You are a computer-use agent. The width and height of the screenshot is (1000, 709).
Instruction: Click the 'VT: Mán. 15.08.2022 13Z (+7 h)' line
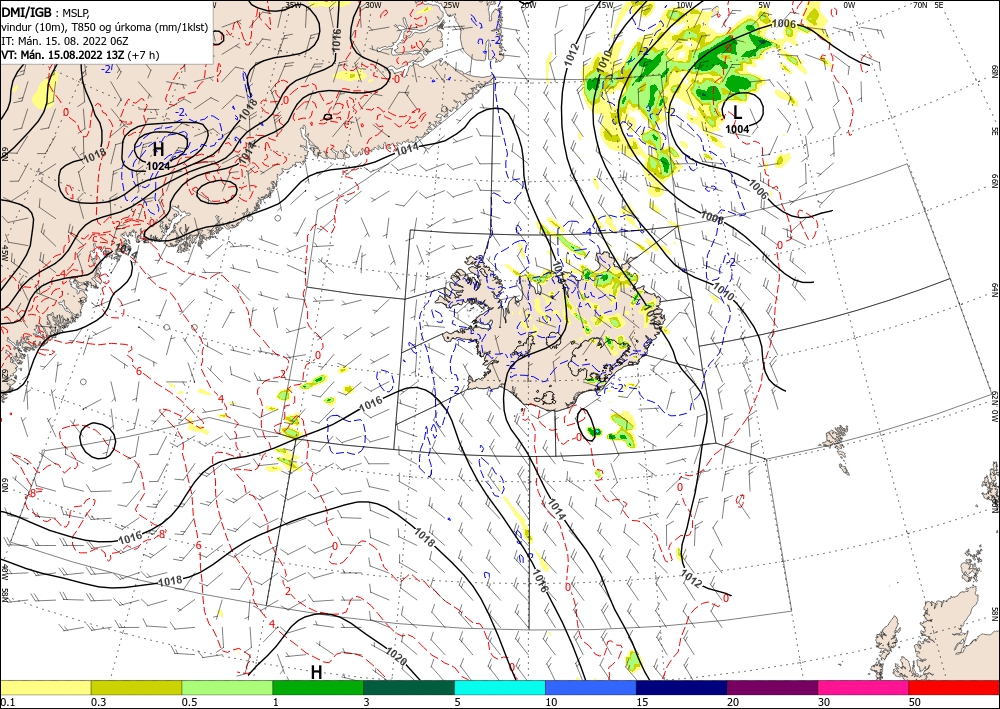click(80, 55)
